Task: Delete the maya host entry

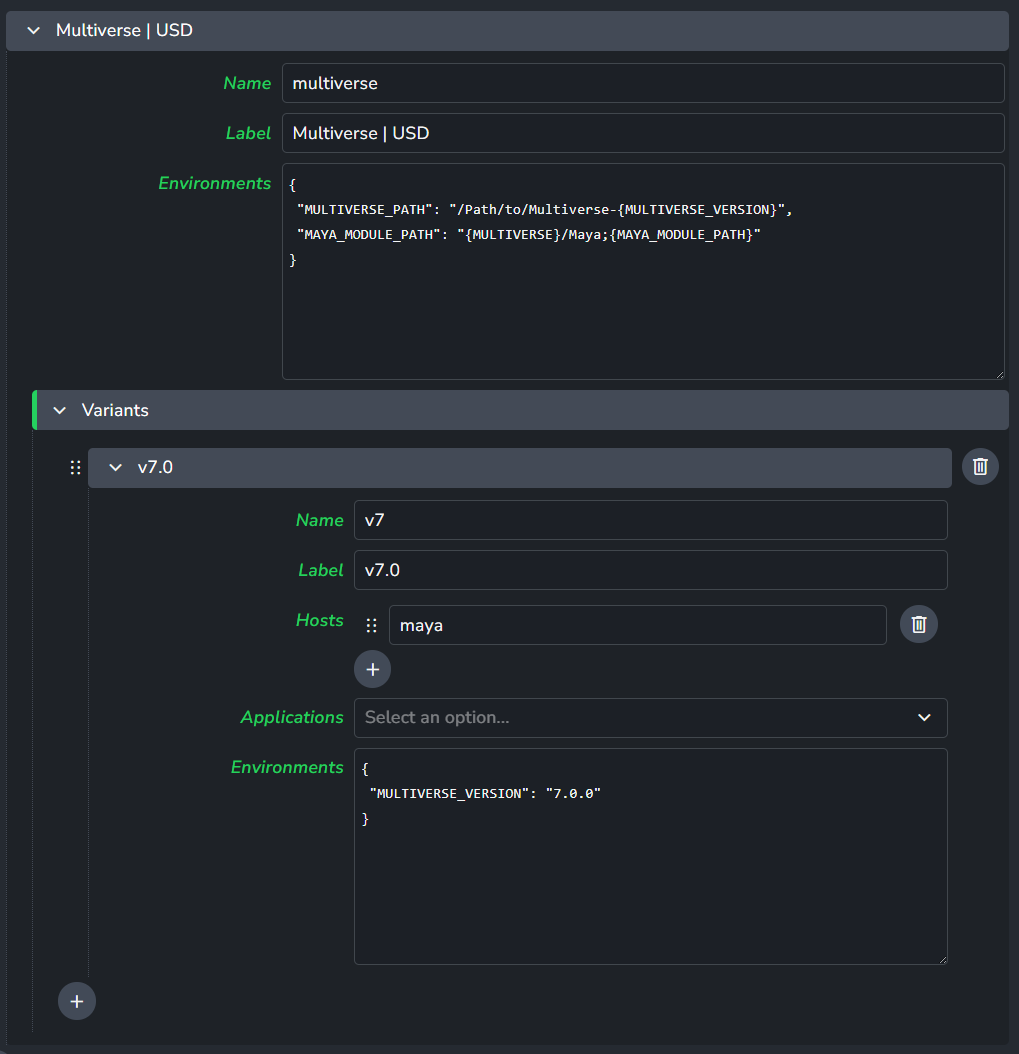Action: tap(919, 624)
